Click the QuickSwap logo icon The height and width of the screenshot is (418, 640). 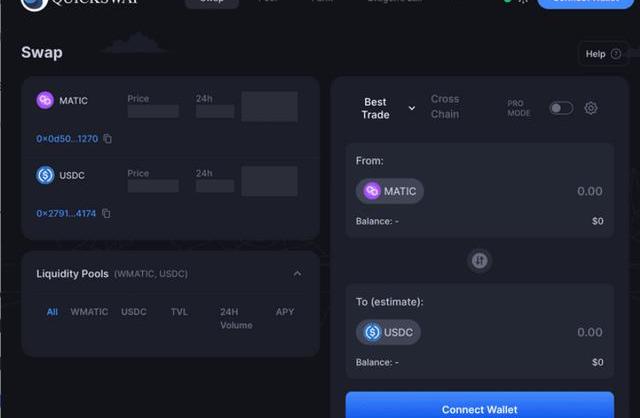[x=34, y=3]
